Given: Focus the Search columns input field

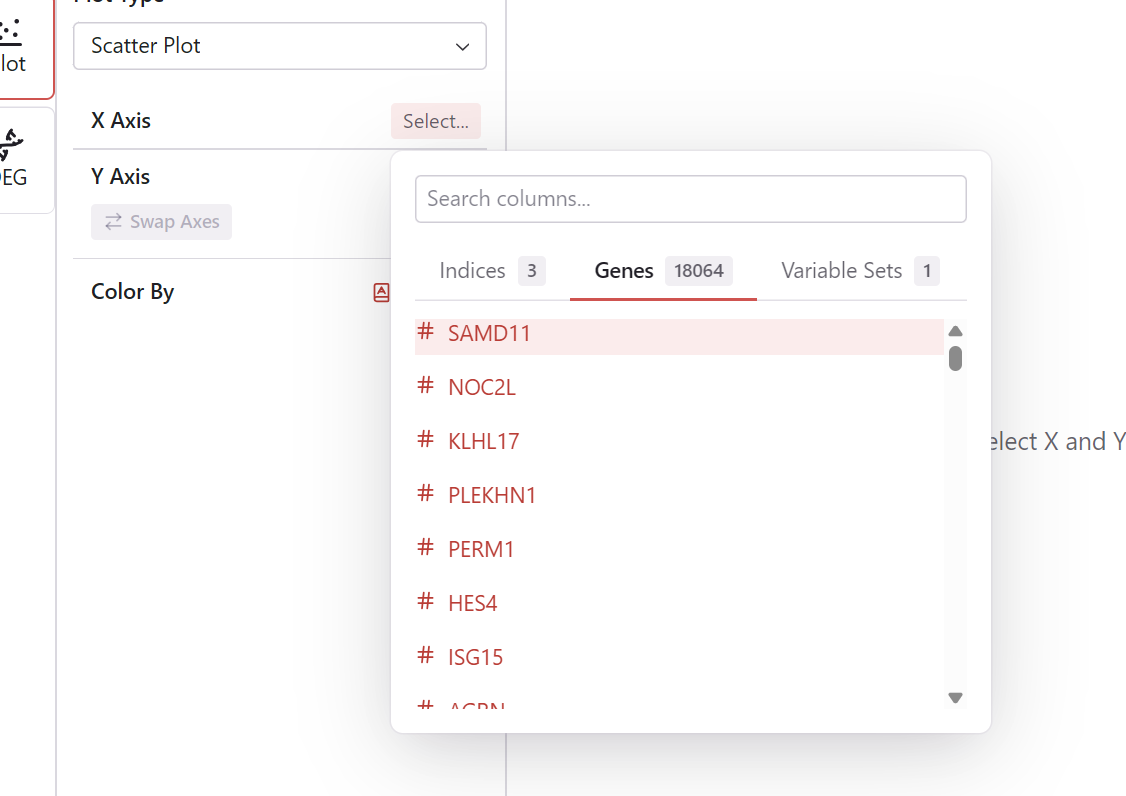Looking at the screenshot, I should [690, 199].
